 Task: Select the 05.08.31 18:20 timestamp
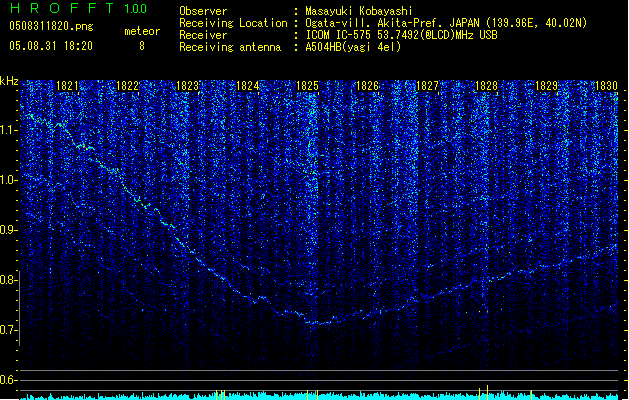[50, 46]
